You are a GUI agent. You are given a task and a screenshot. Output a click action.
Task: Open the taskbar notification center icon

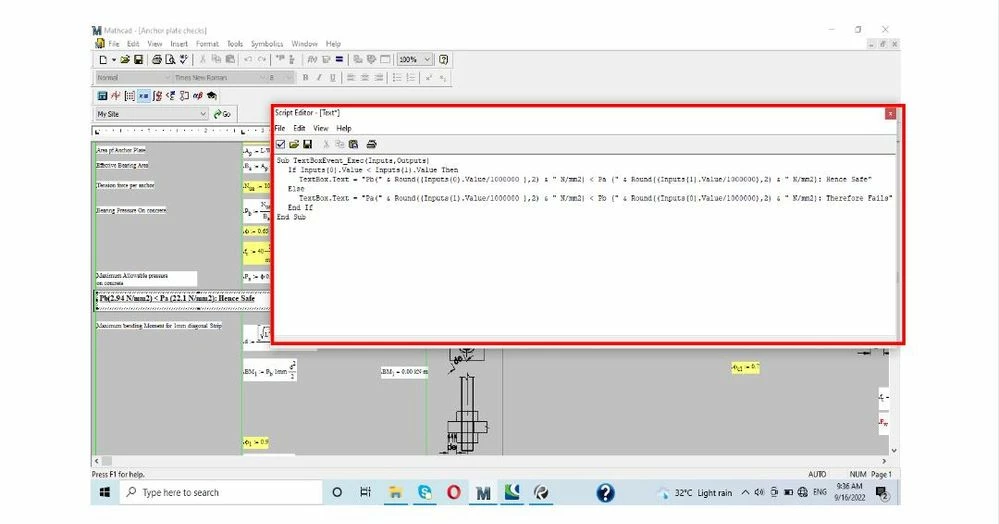point(882,493)
